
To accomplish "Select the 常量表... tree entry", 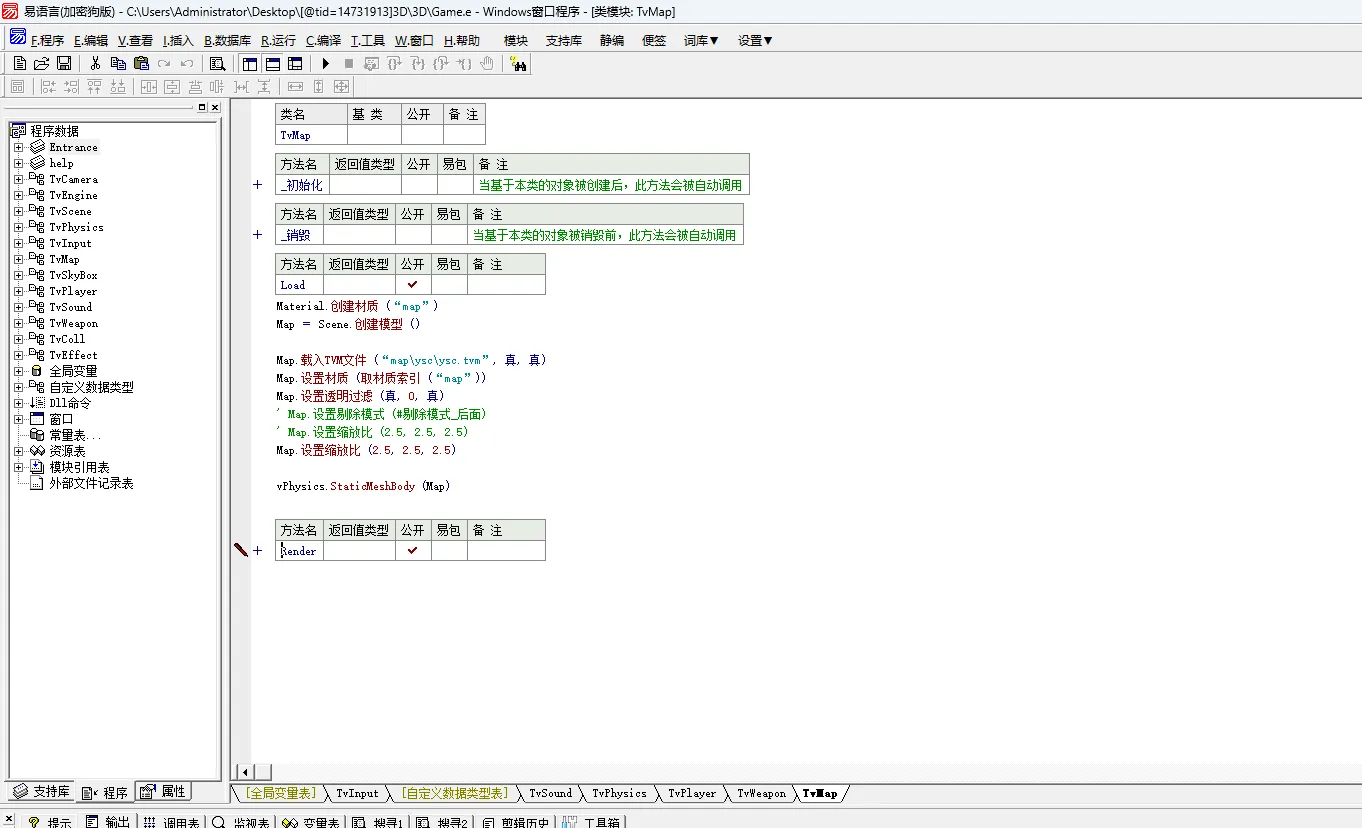I will click(x=75, y=436).
